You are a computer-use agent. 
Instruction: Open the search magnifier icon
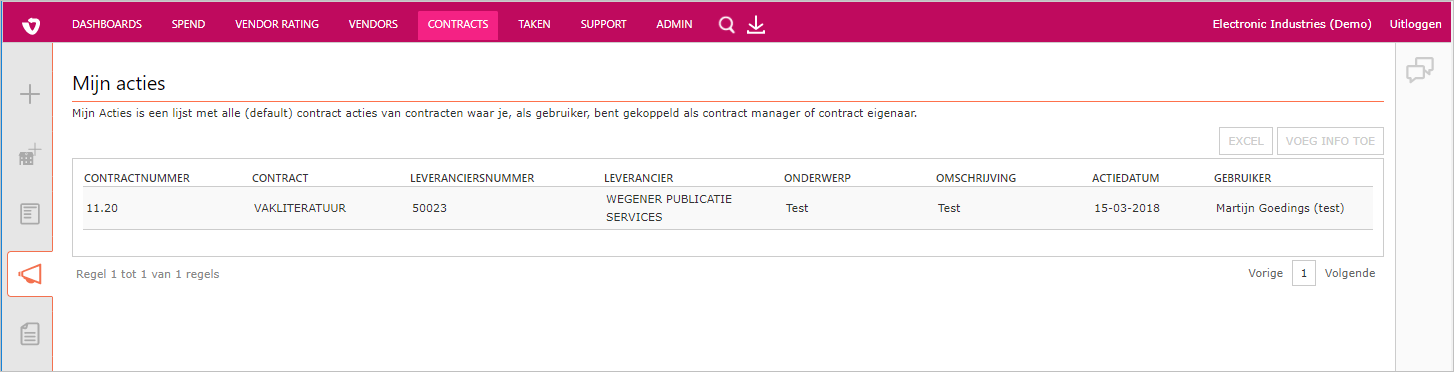[x=727, y=25]
